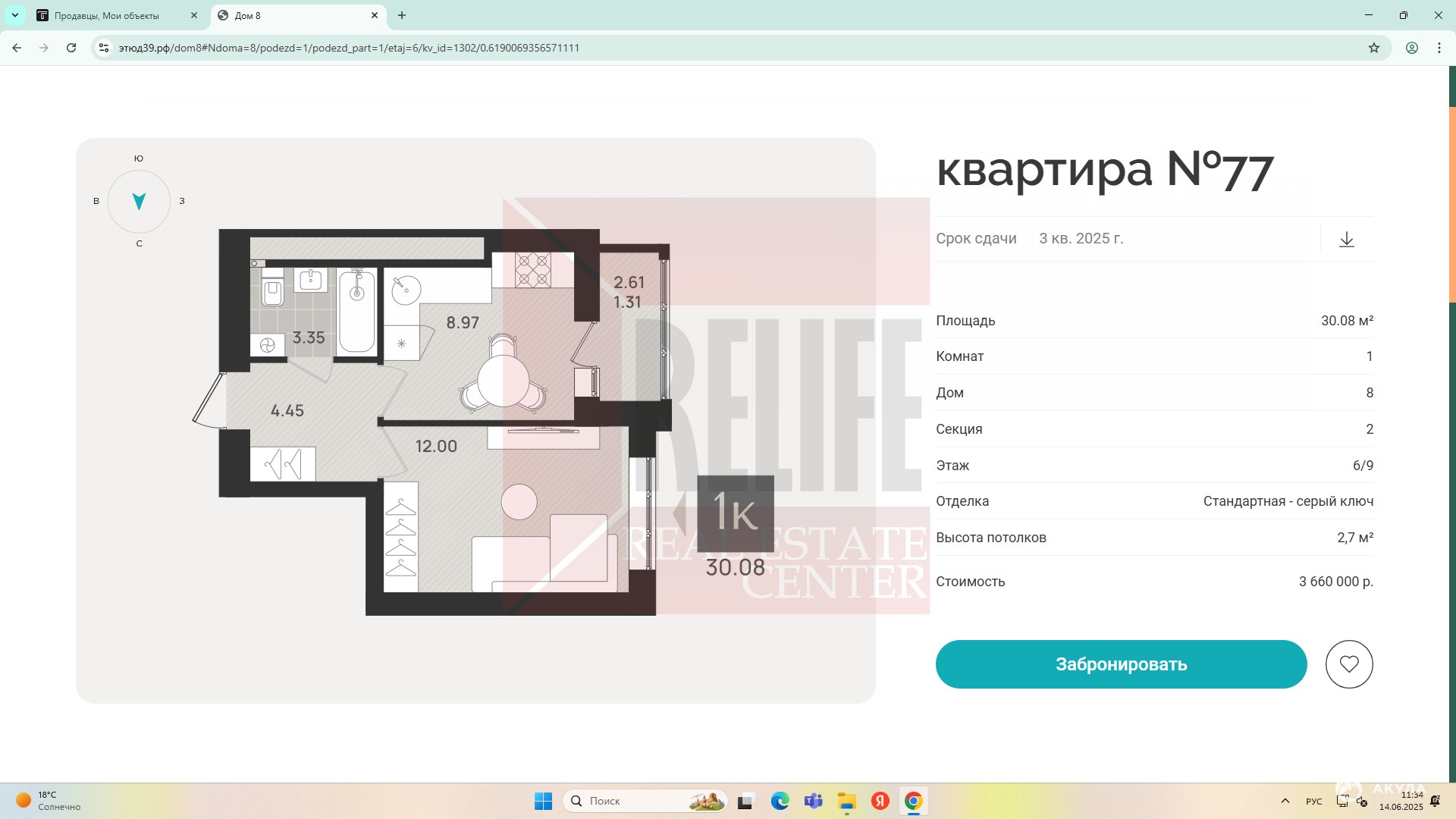Go back with browser back arrow
Screen dimensions: 1456x819
17,48
